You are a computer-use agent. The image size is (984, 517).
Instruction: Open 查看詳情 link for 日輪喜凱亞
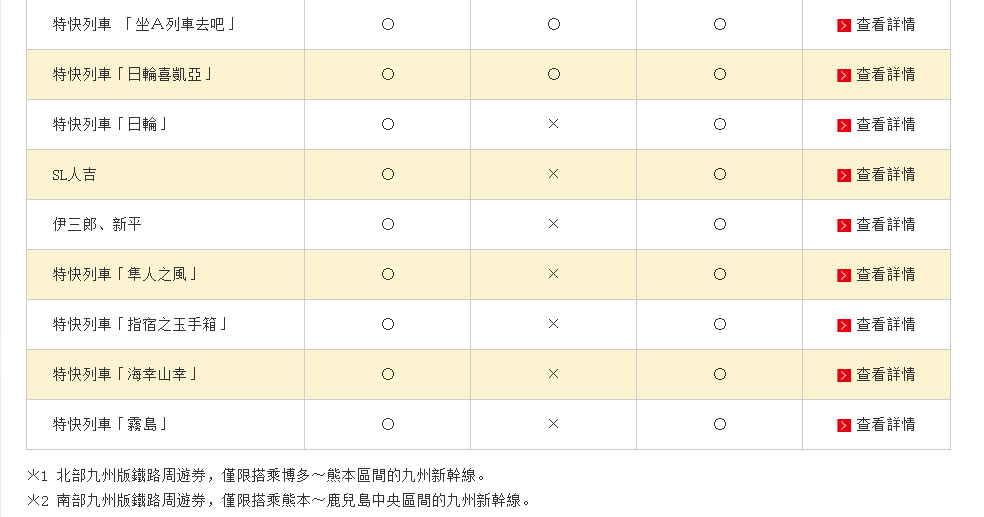coord(885,75)
